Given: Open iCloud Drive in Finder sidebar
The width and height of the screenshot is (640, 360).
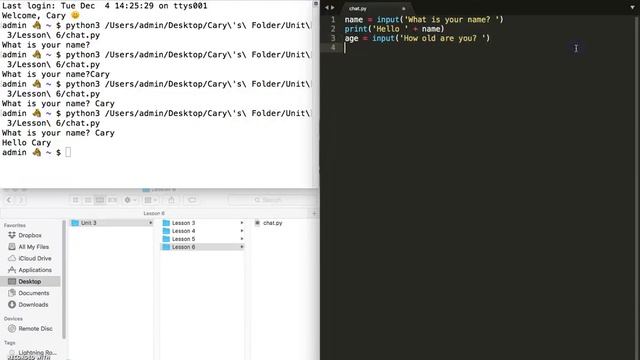Looking at the screenshot, I should point(35,258).
